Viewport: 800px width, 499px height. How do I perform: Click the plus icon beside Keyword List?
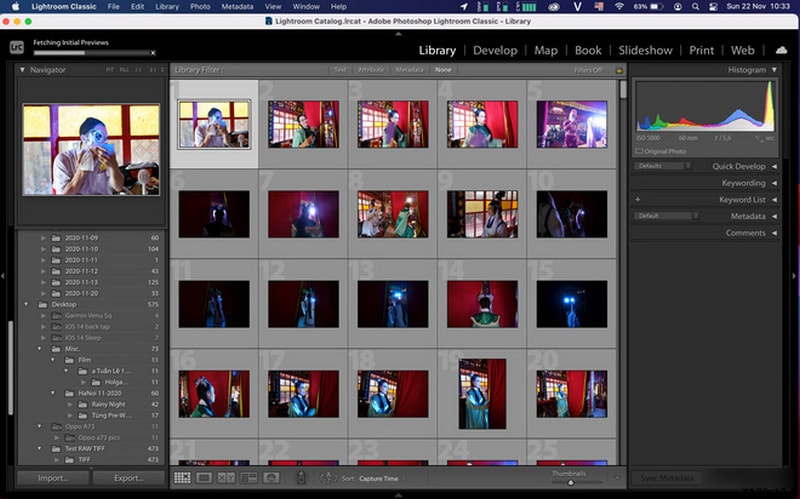click(638, 200)
